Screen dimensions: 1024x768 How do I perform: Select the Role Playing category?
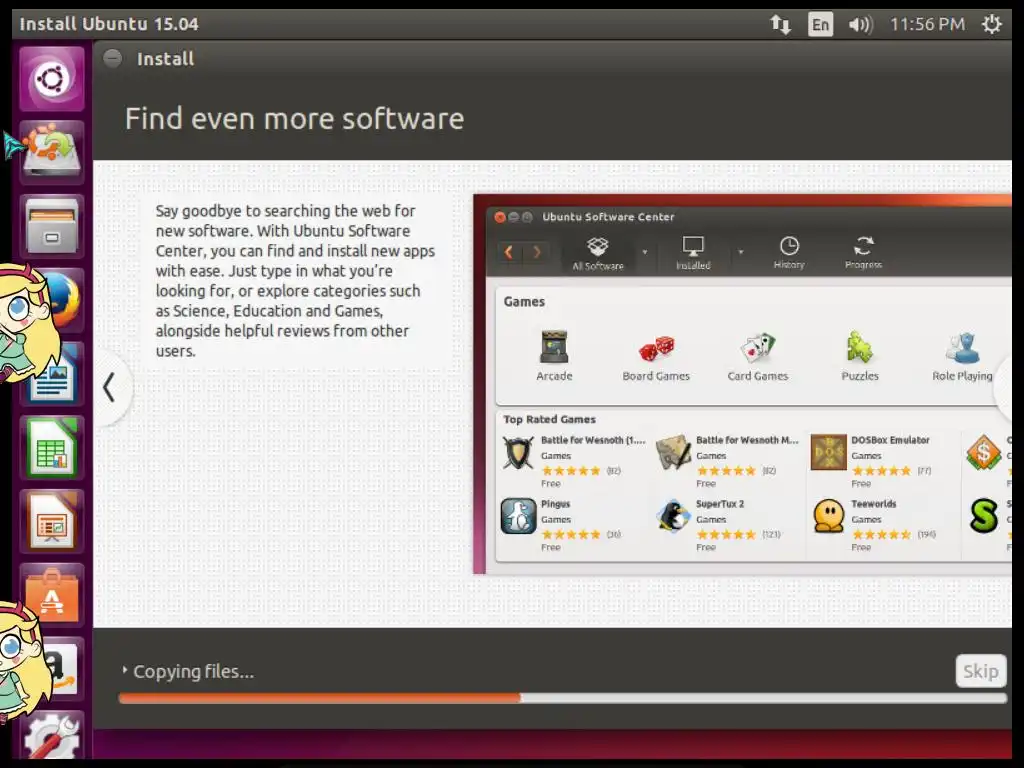(x=962, y=356)
